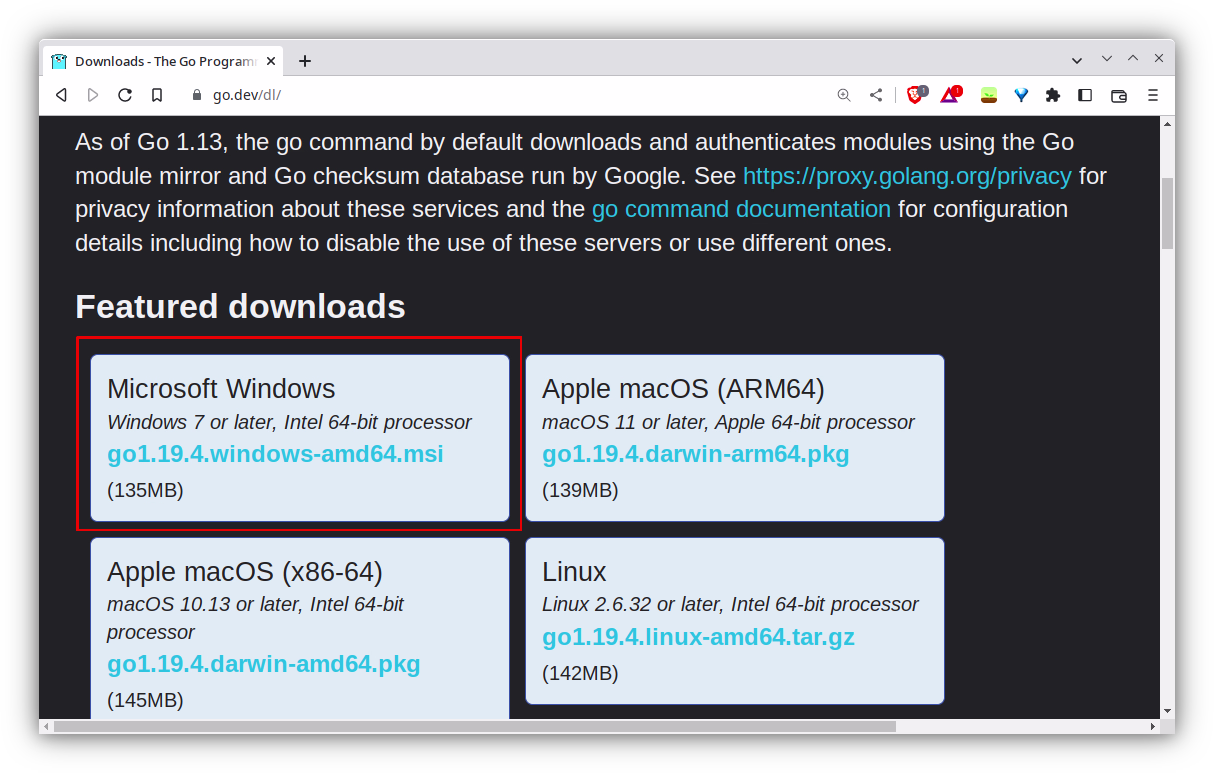The height and width of the screenshot is (773, 1214).
Task: Open the Brave Shields panel
Action: pos(916,95)
